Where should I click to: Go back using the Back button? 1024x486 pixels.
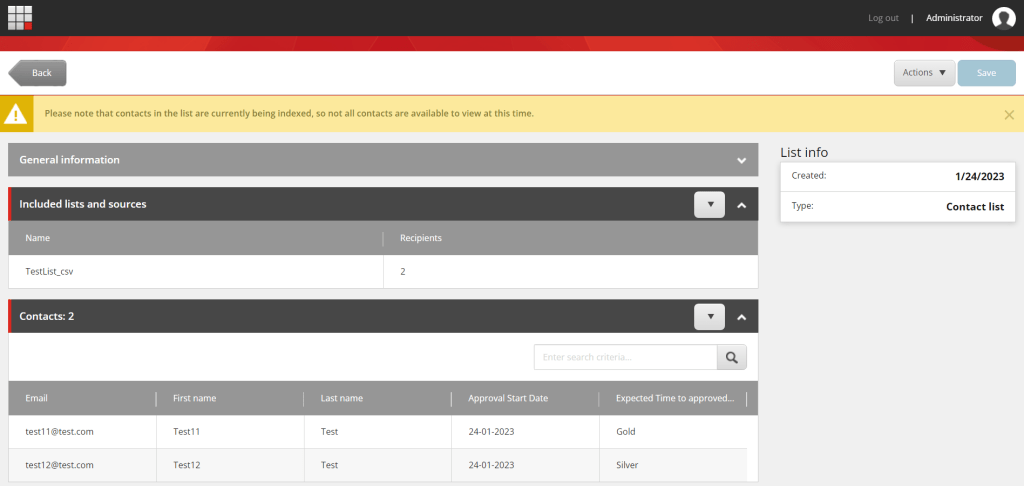tap(38, 73)
